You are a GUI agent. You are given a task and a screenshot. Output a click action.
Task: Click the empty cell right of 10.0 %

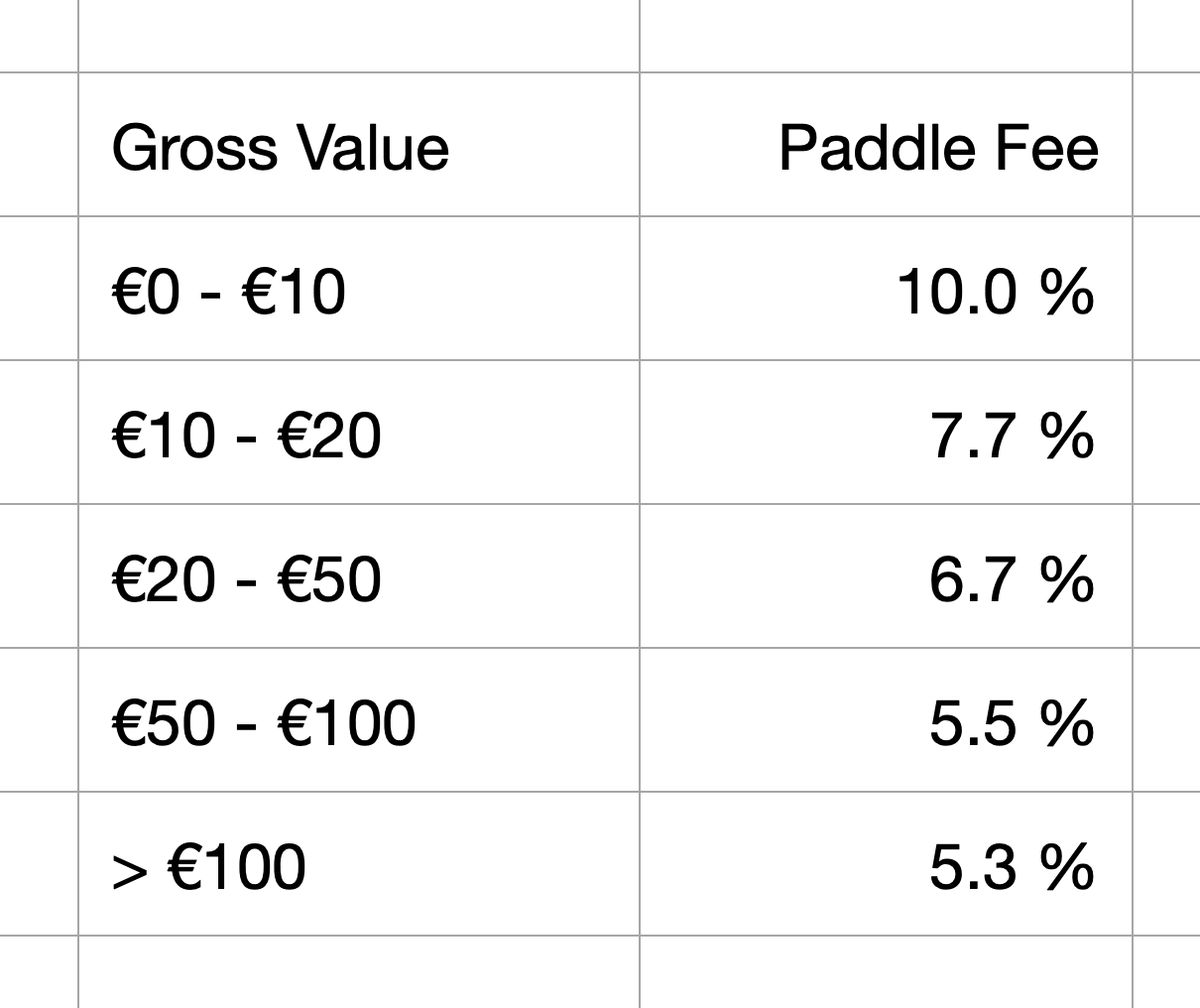[x=1166, y=289]
